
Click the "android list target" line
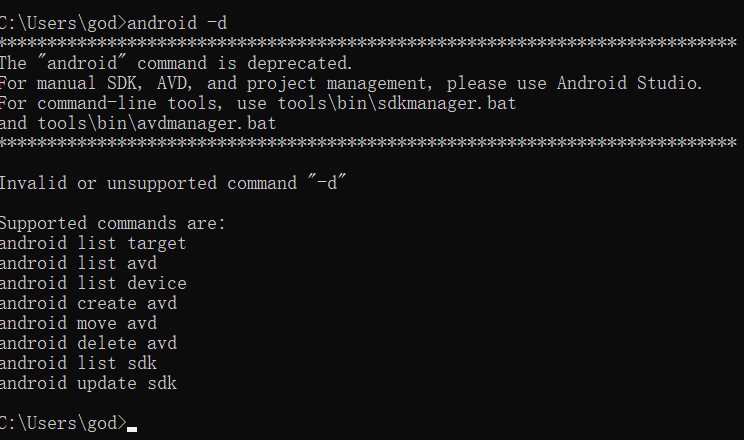tap(93, 243)
